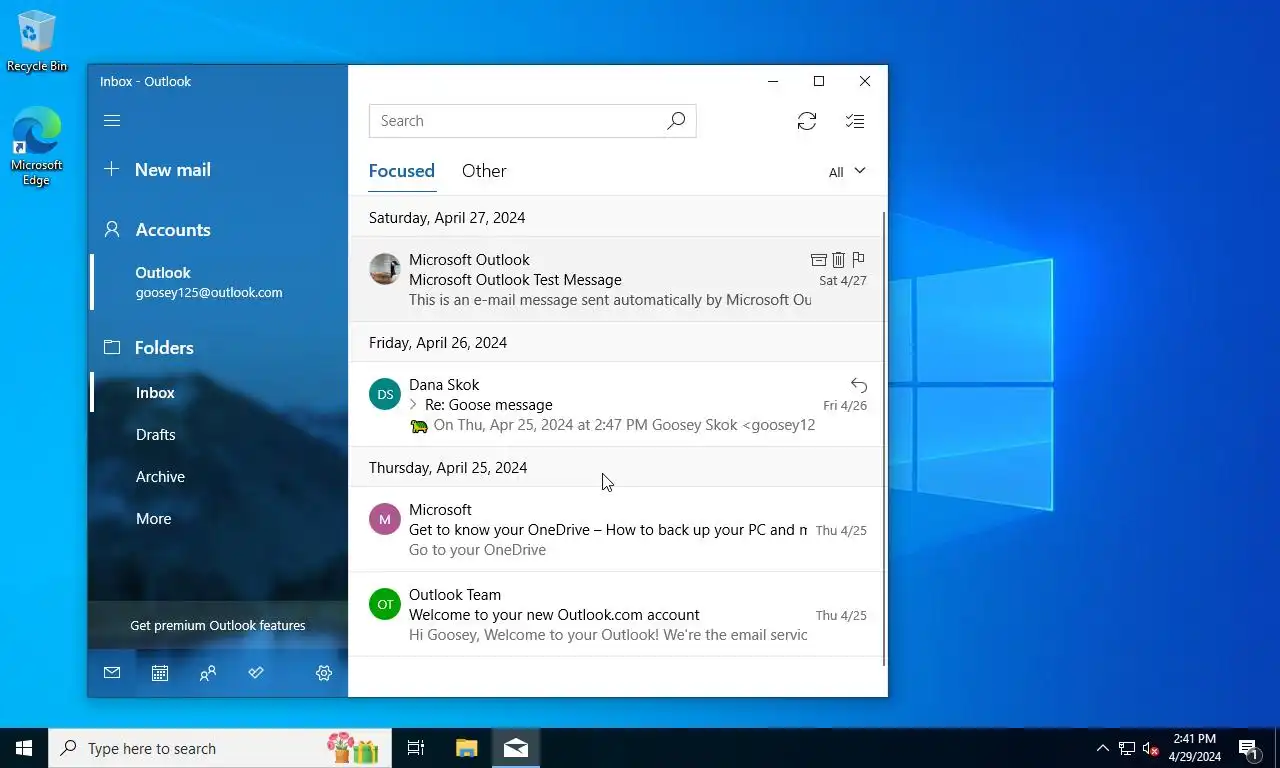Click the New mail plus icon
The image size is (1280, 768).
[x=112, y=170]
